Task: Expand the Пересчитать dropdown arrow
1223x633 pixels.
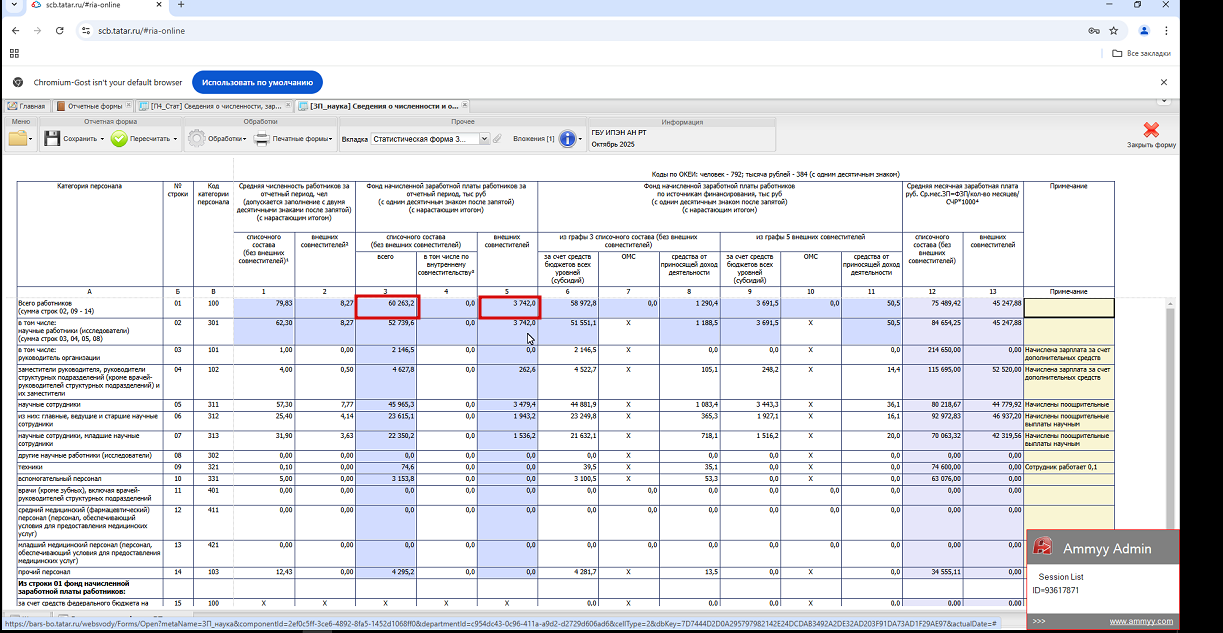Action: [x=175, y=140]
